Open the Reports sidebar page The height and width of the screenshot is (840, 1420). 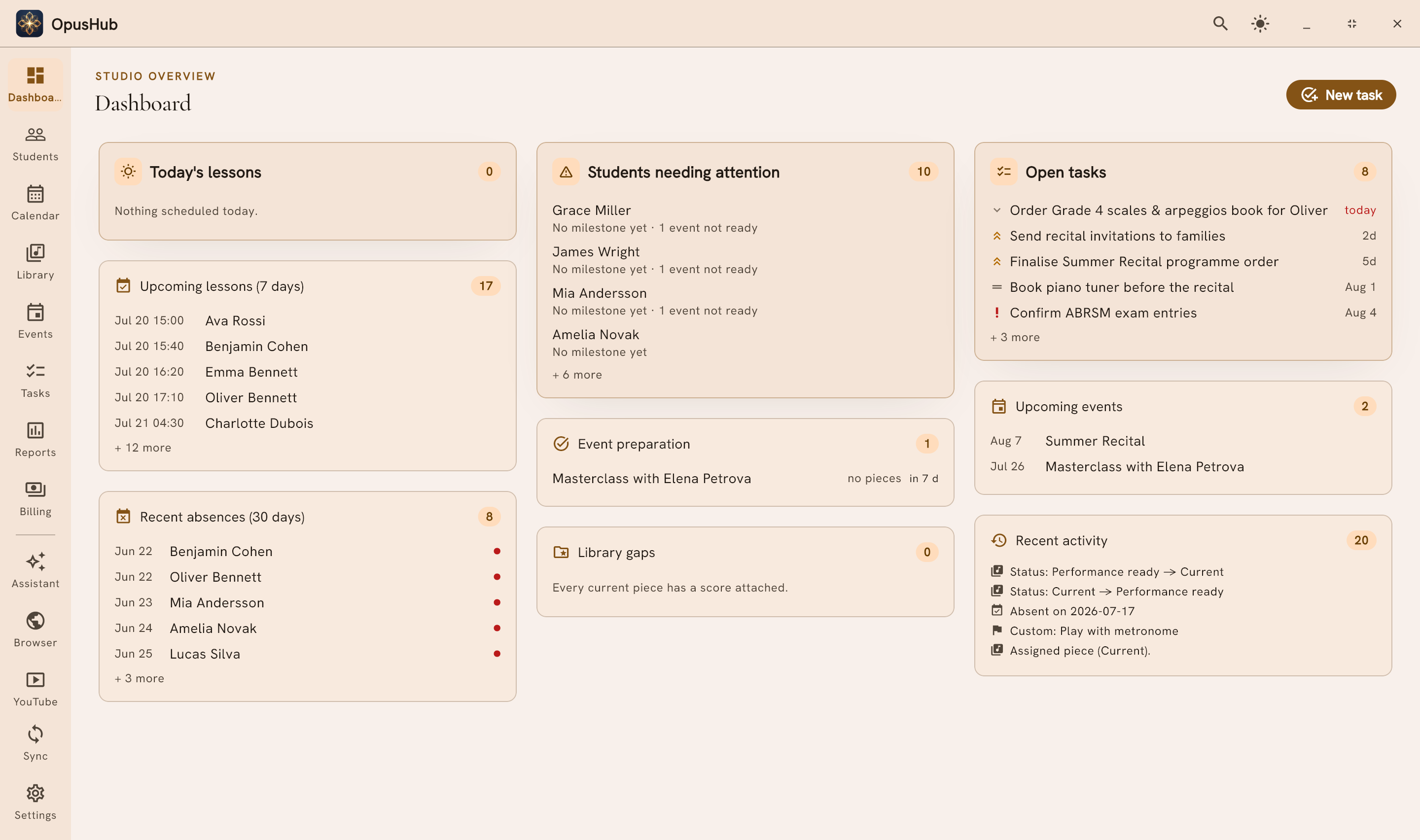tap(35, 440)
